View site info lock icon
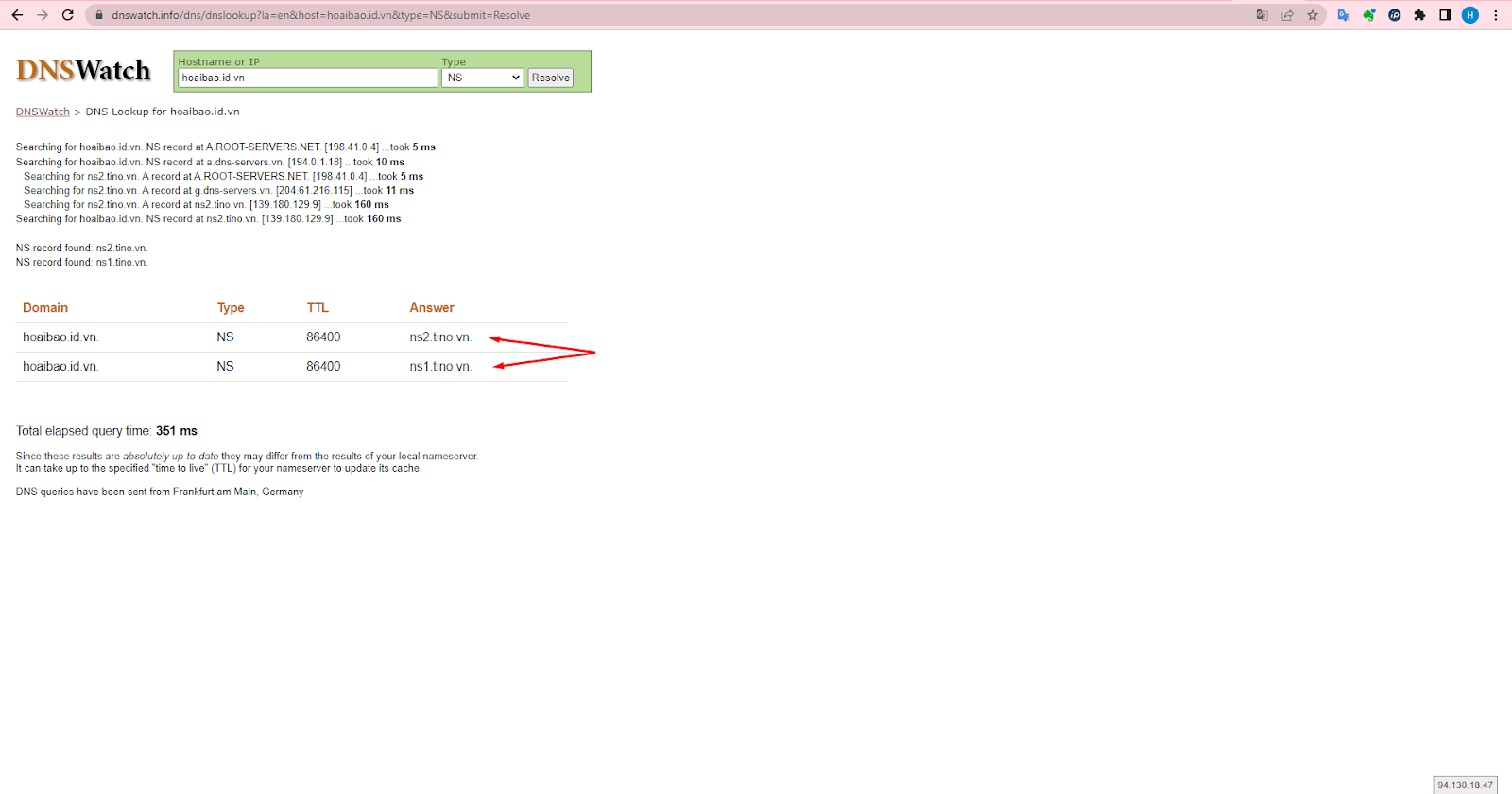Viewport: 1512px width, 794px height. 98,15
